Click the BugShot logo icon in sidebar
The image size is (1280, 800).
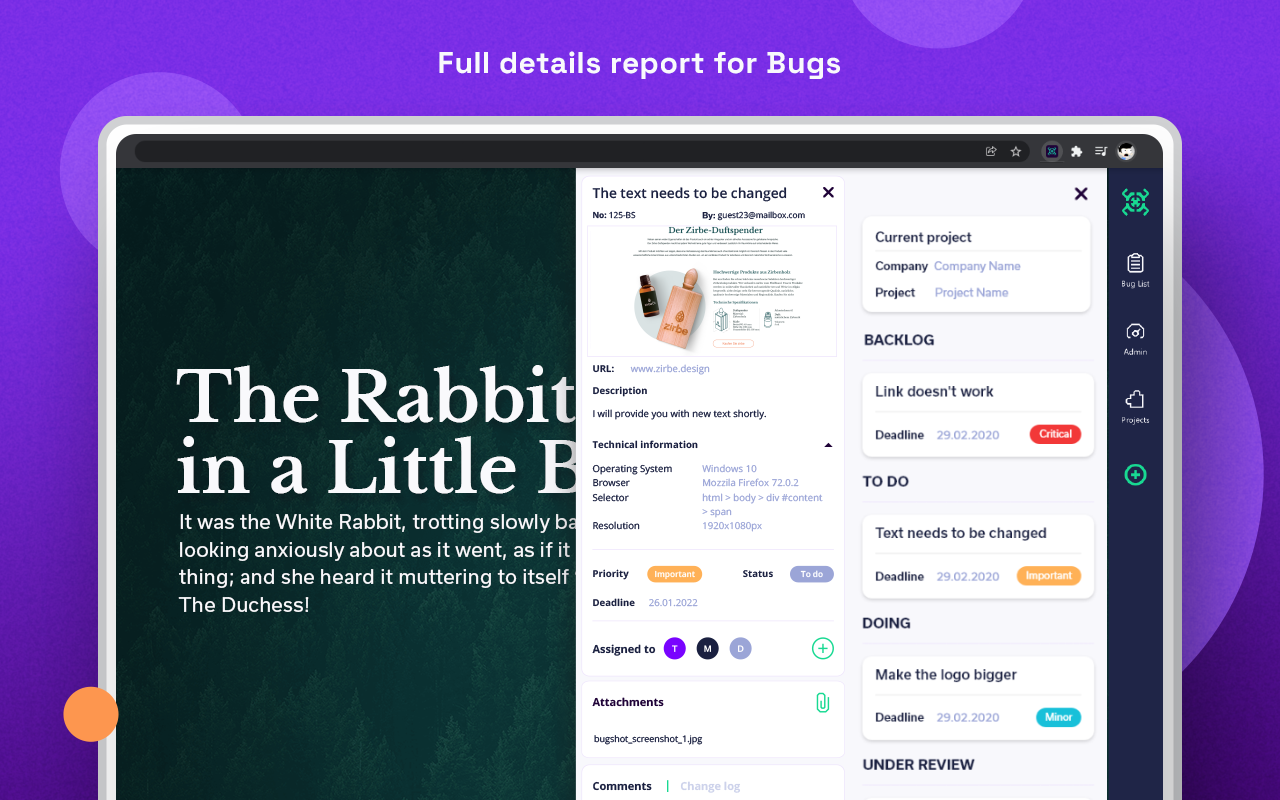point(1135,202)
